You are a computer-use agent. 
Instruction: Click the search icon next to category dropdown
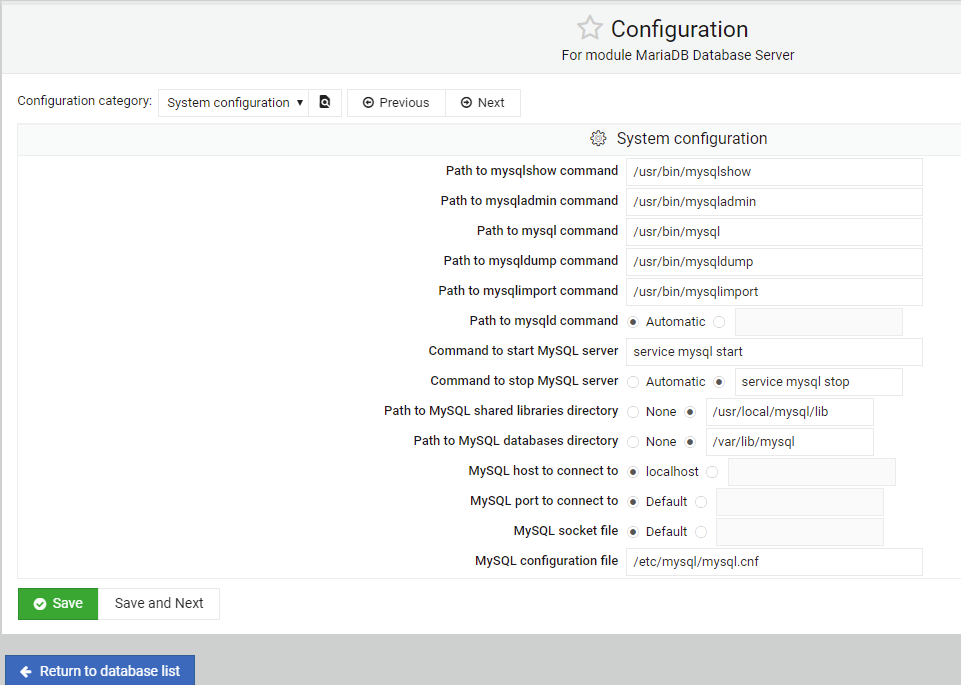(325, 102)
